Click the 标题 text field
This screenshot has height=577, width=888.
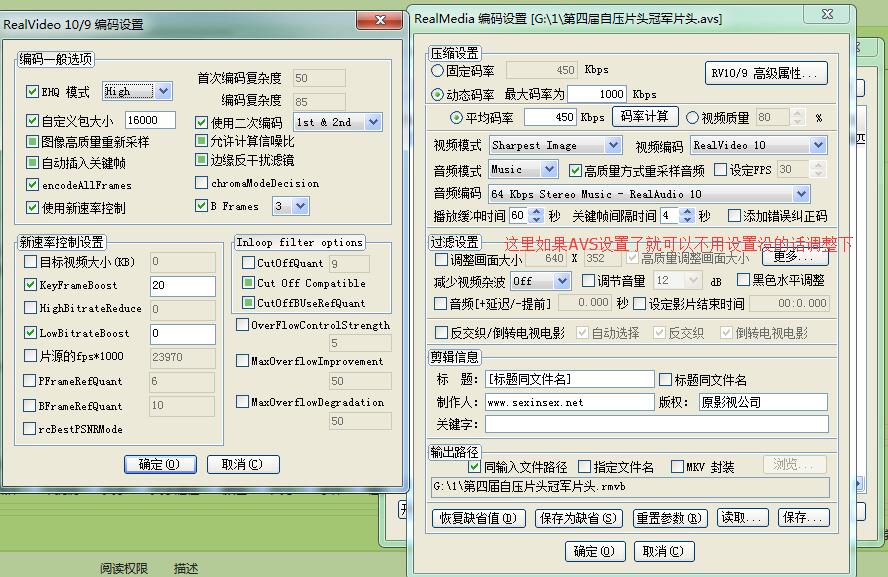pos(570,379)
